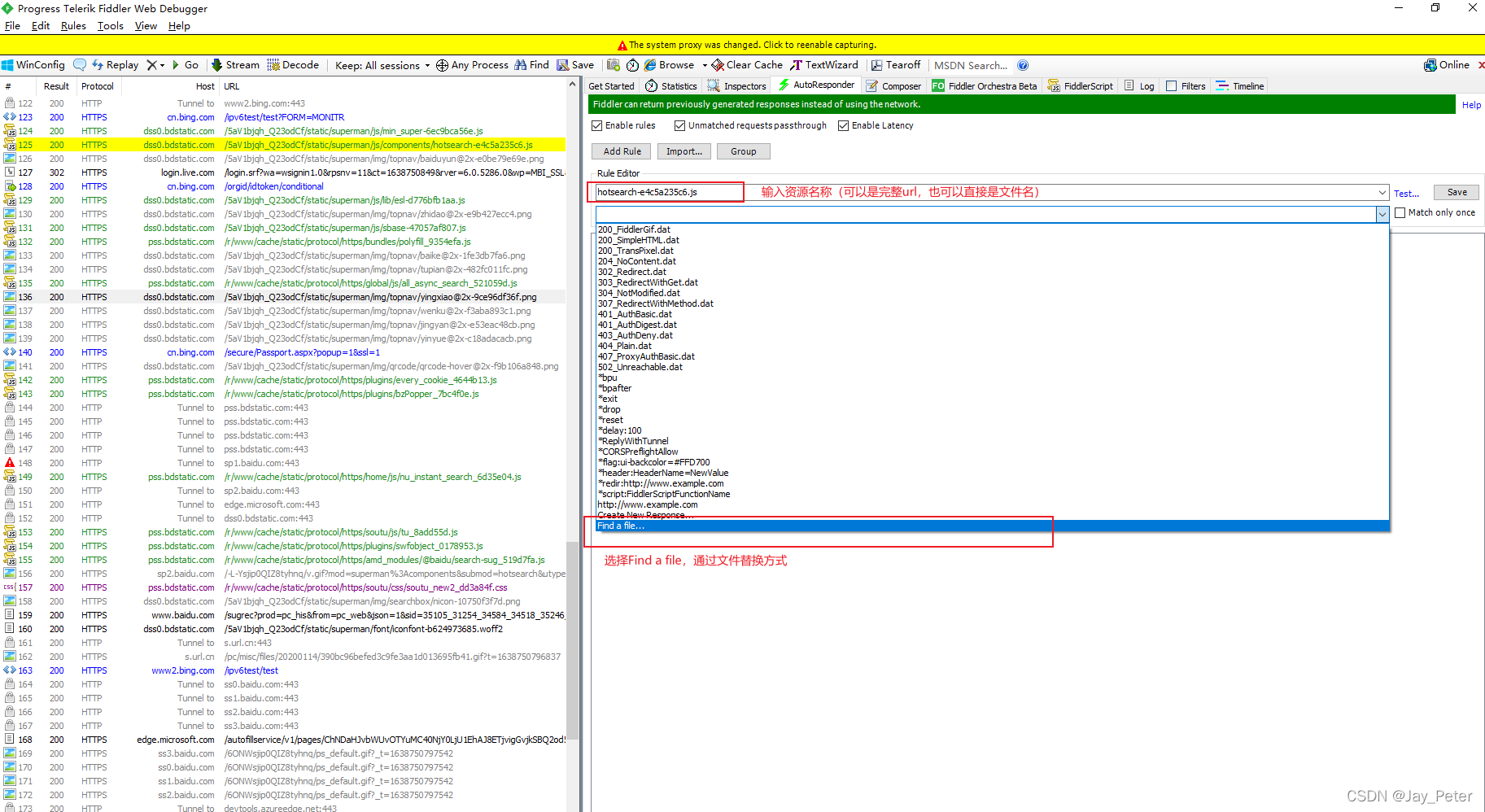Toggle Enable Latency checkbox
Image resolution: width=1485 pixels, height=812 pixels.
coord(844,125)
